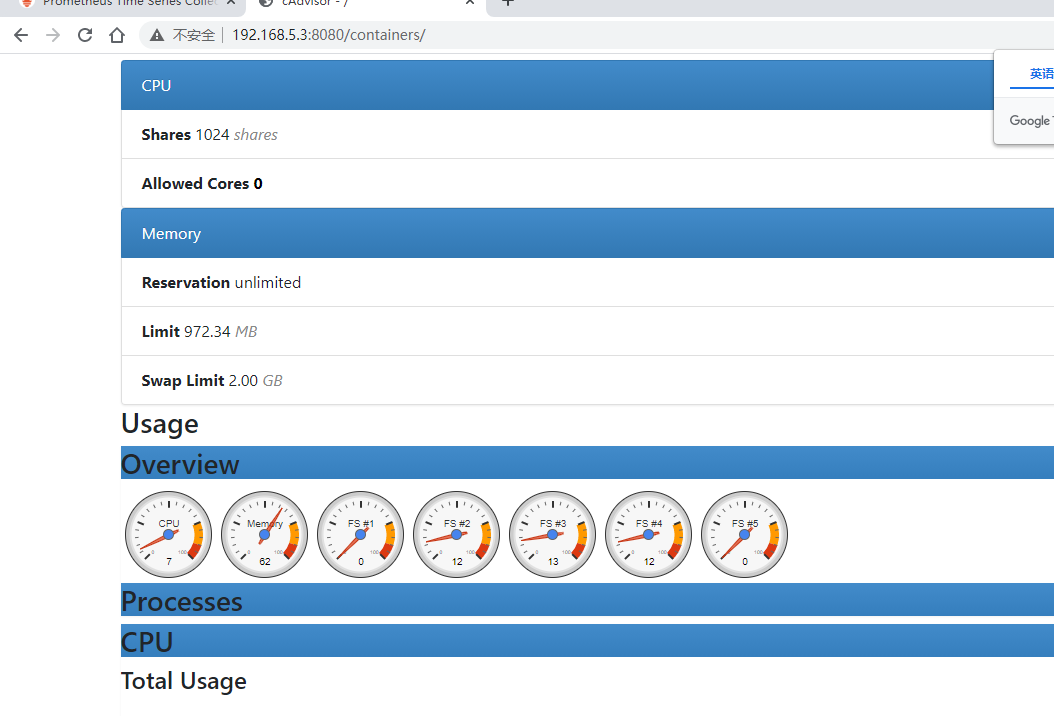Close the Prometheus Time Series tab
Image resolution: width=1054 pixels, height=716 pixels.
coord(231,4)
